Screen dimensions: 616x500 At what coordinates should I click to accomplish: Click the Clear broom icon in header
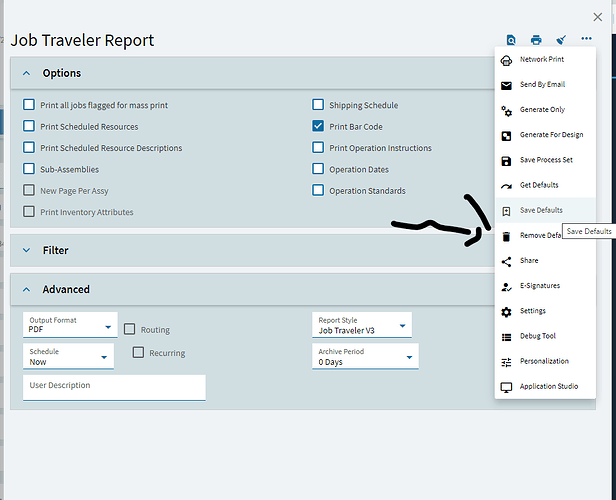[x=561, y=40]
